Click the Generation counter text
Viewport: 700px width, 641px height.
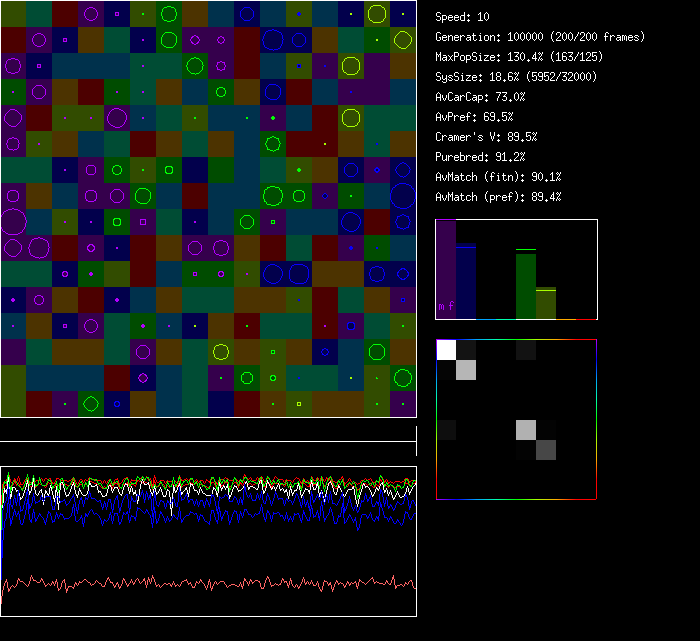540,37
